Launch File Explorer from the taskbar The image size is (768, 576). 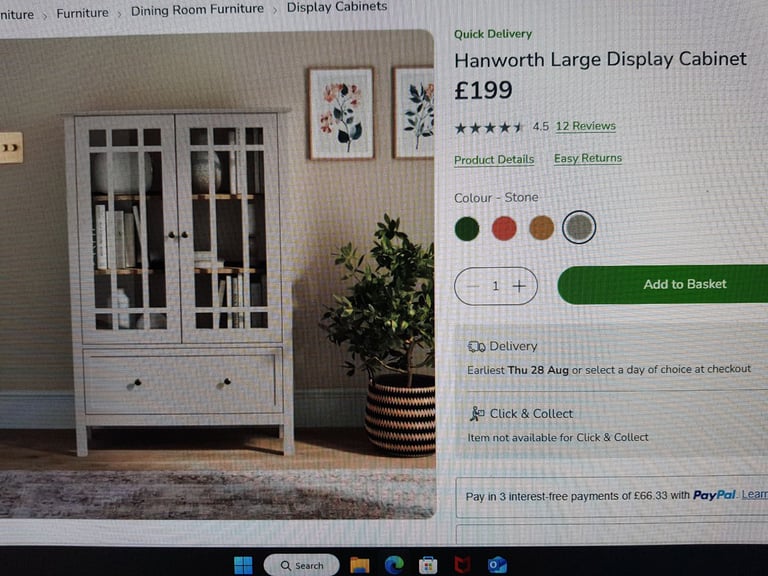tap(360, 565)
